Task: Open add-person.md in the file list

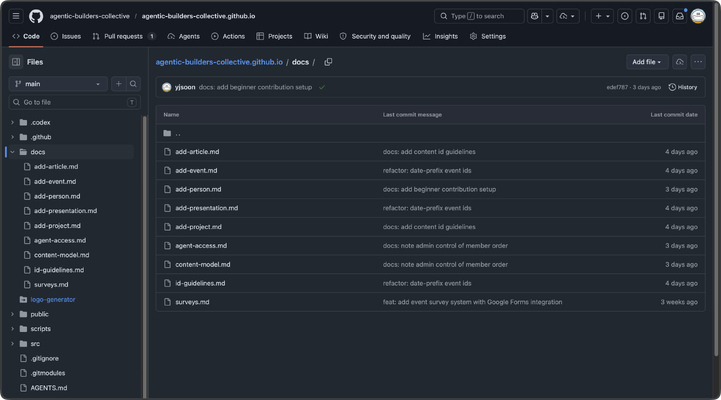Action: coord(198,189)
